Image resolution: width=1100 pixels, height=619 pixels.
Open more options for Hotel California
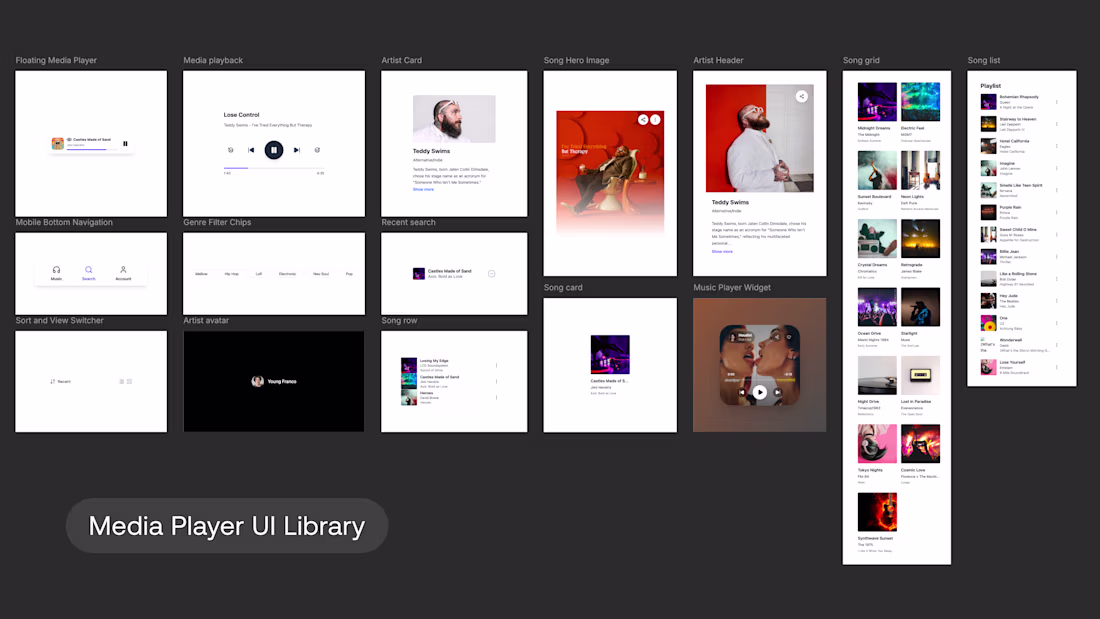1057,146
